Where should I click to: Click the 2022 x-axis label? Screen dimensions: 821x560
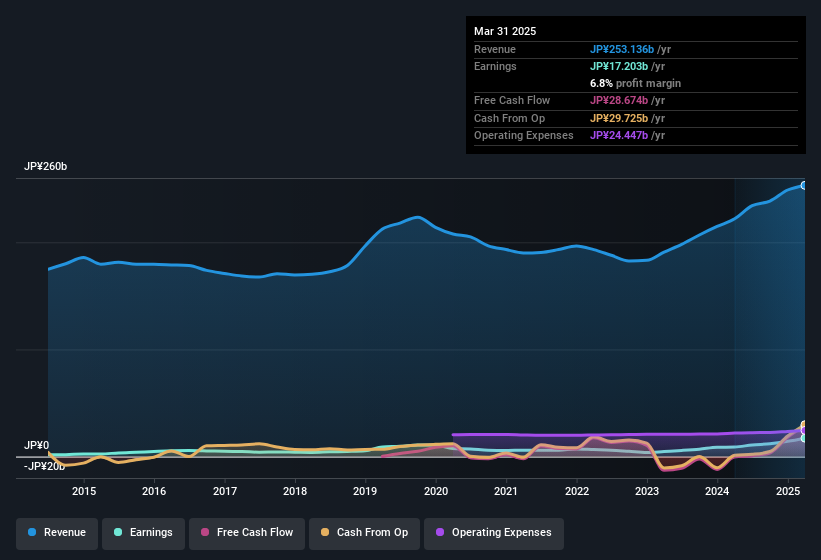coord(576,491)
